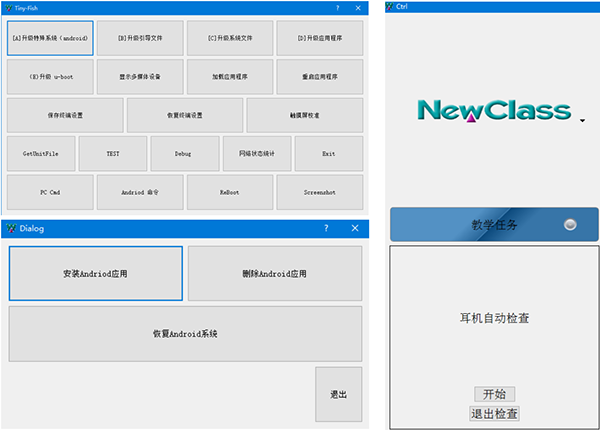Click the [A]升级特殊系统 (android) button
The image size is (600, 430).
50,38
